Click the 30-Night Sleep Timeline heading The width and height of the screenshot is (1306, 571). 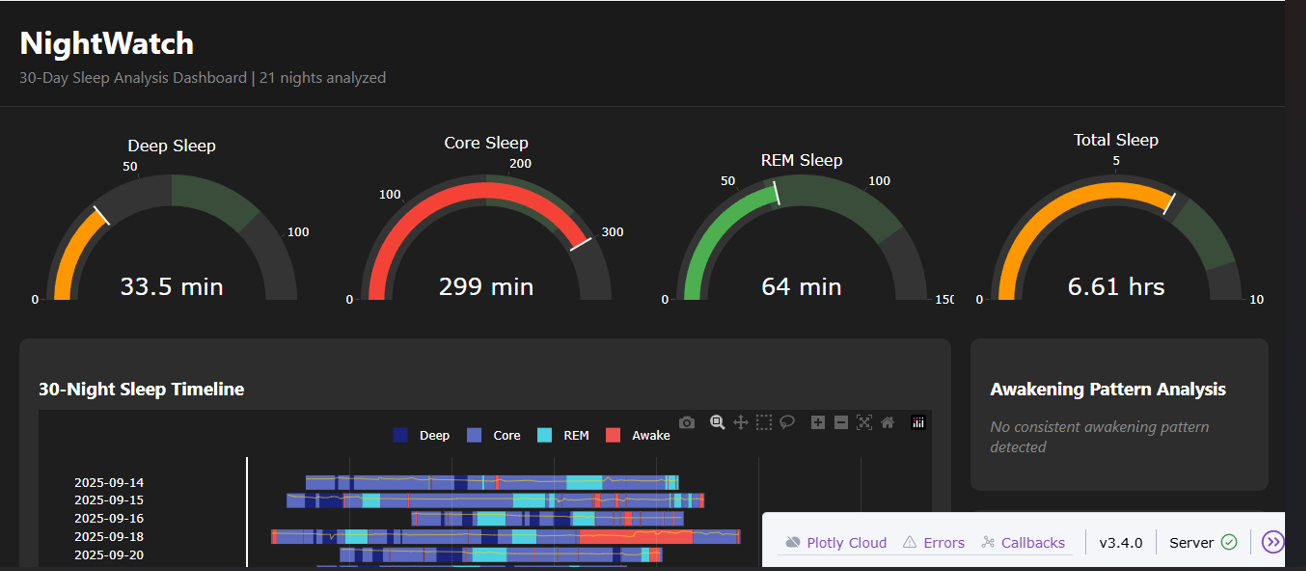(141, 389)
